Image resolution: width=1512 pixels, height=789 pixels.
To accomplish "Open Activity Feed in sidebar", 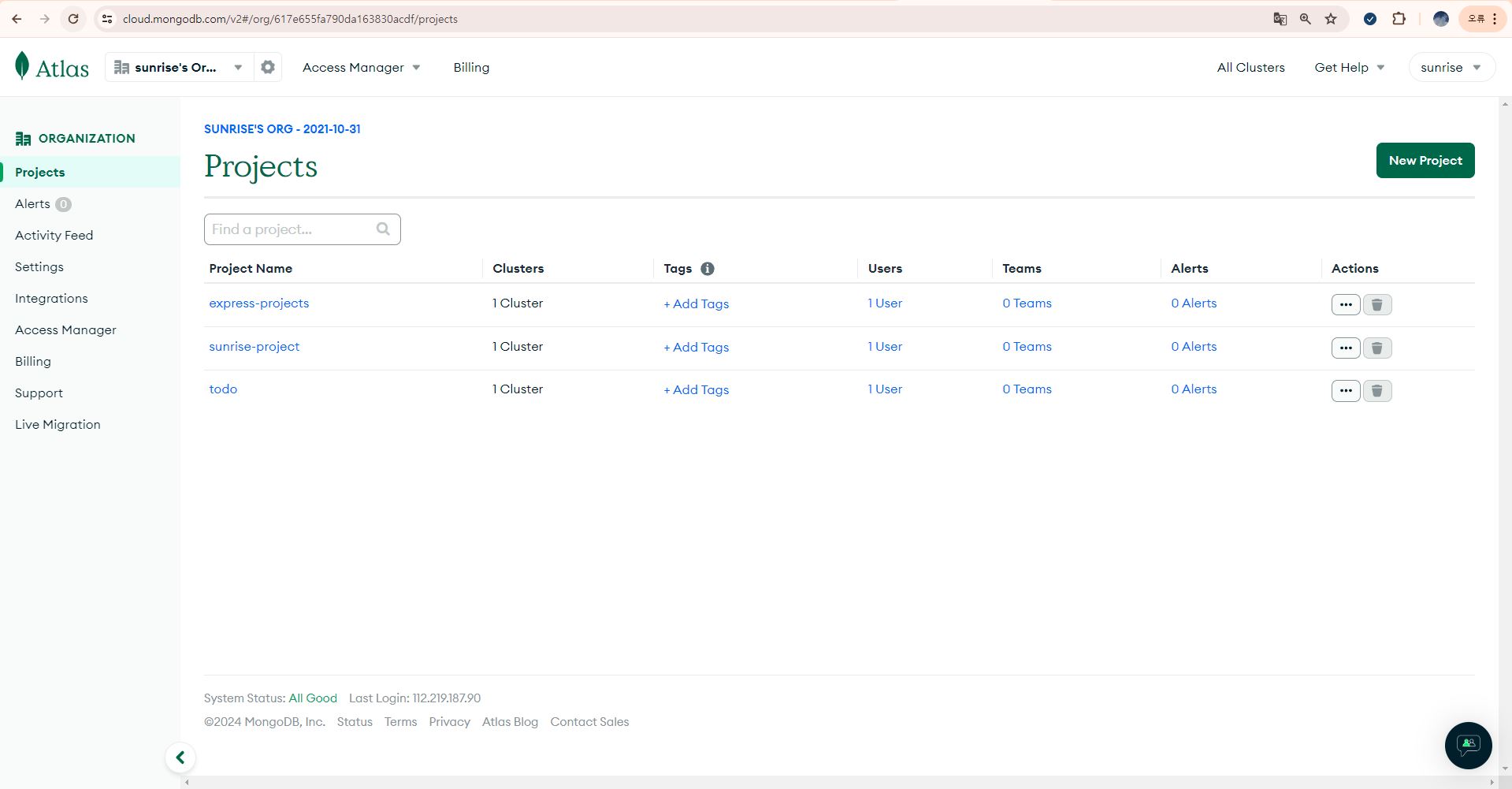I will pyautogui.click(x=54, y=236).
